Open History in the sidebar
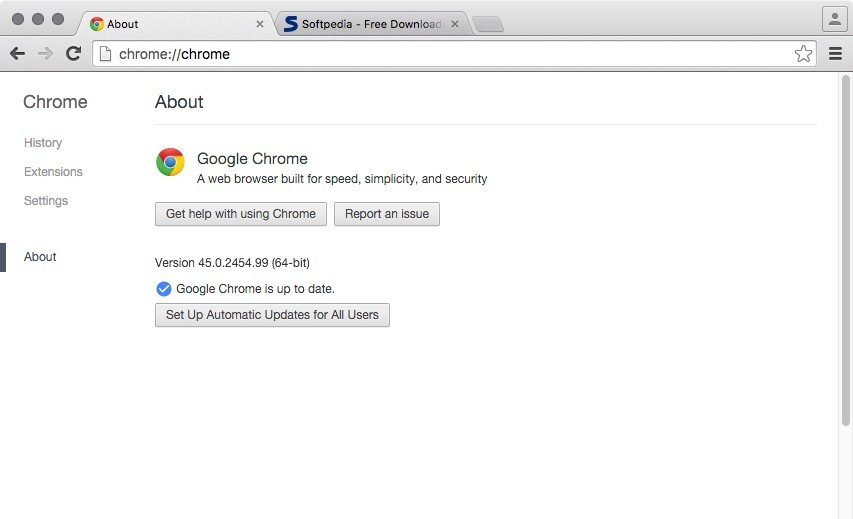The width and height of the screenshot is (853, 519). (43, 143)
